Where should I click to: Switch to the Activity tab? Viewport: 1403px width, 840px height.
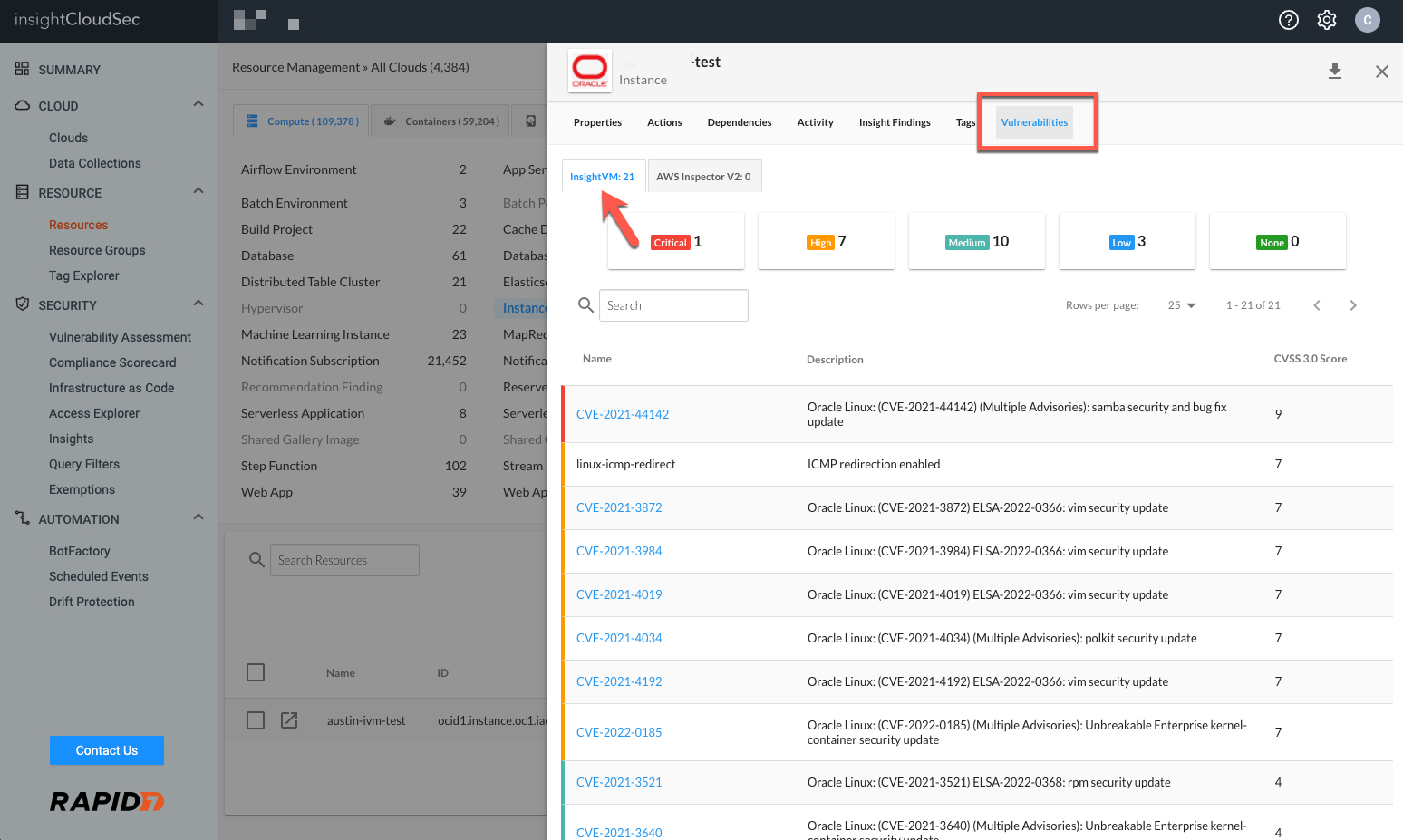coord(815,122)
